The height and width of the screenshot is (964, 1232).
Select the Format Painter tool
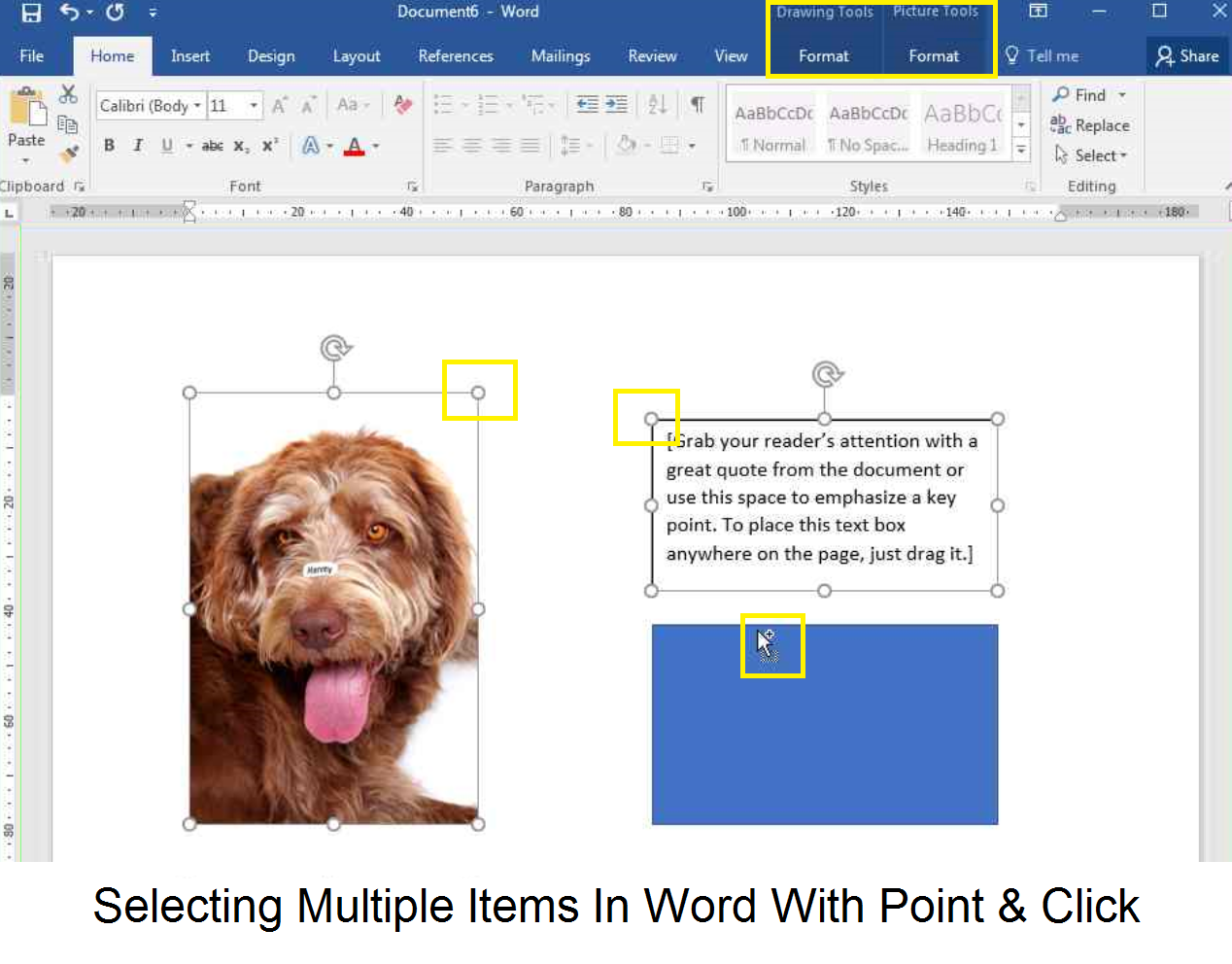pos(67,154)
